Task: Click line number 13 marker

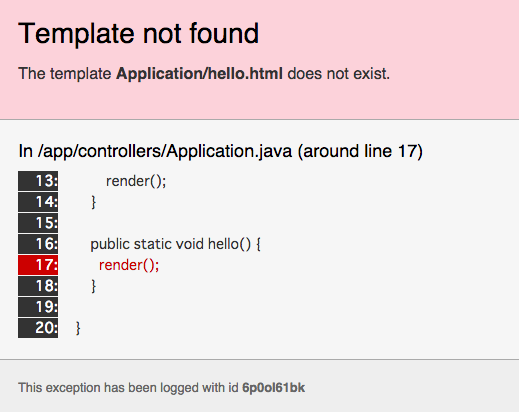Action: click(38, 181)
